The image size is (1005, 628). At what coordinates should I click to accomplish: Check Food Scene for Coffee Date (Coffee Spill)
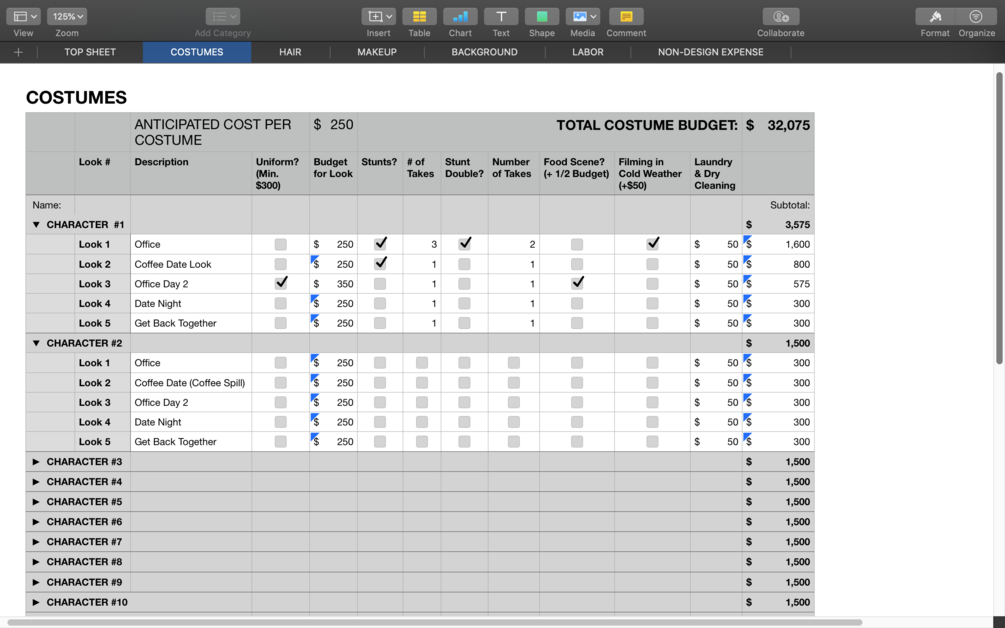click(x=577, y=383)
